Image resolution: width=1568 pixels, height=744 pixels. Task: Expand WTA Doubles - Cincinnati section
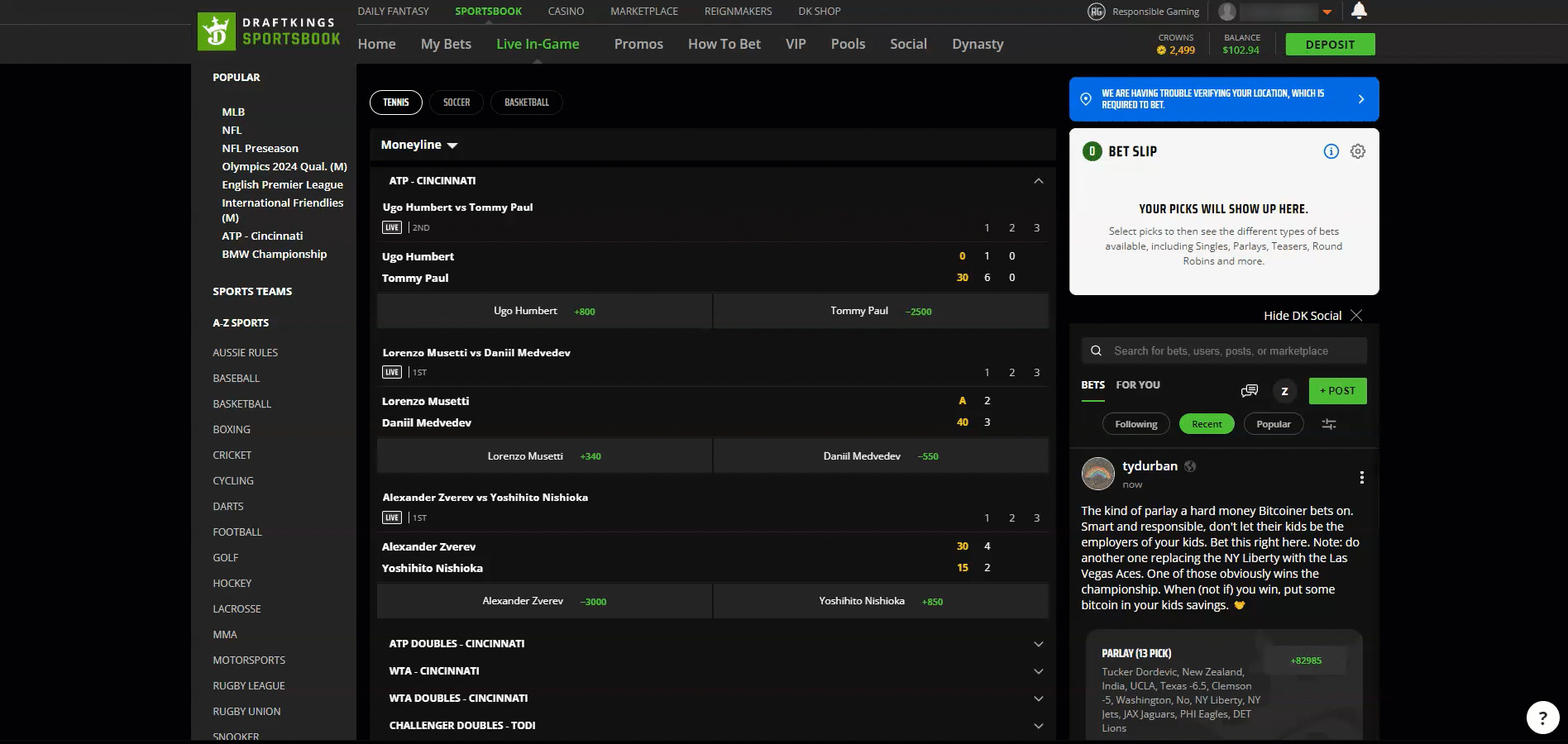pos(1039,699)
